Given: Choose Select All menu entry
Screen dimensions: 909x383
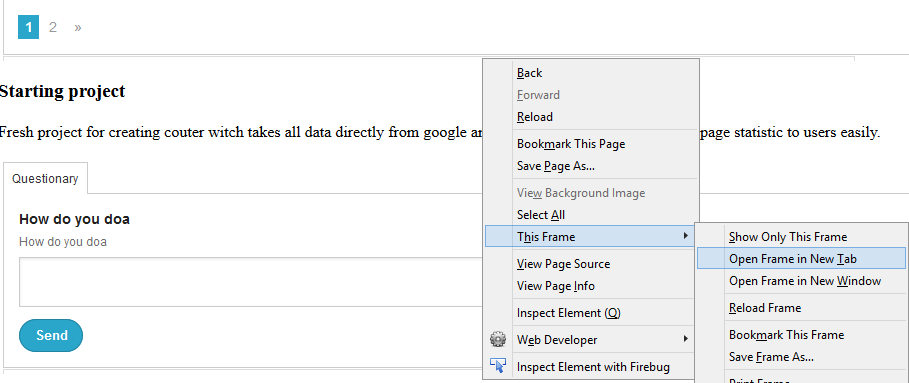Looking at the screenshot, I should pyautogui.click(x=591, y=215).
